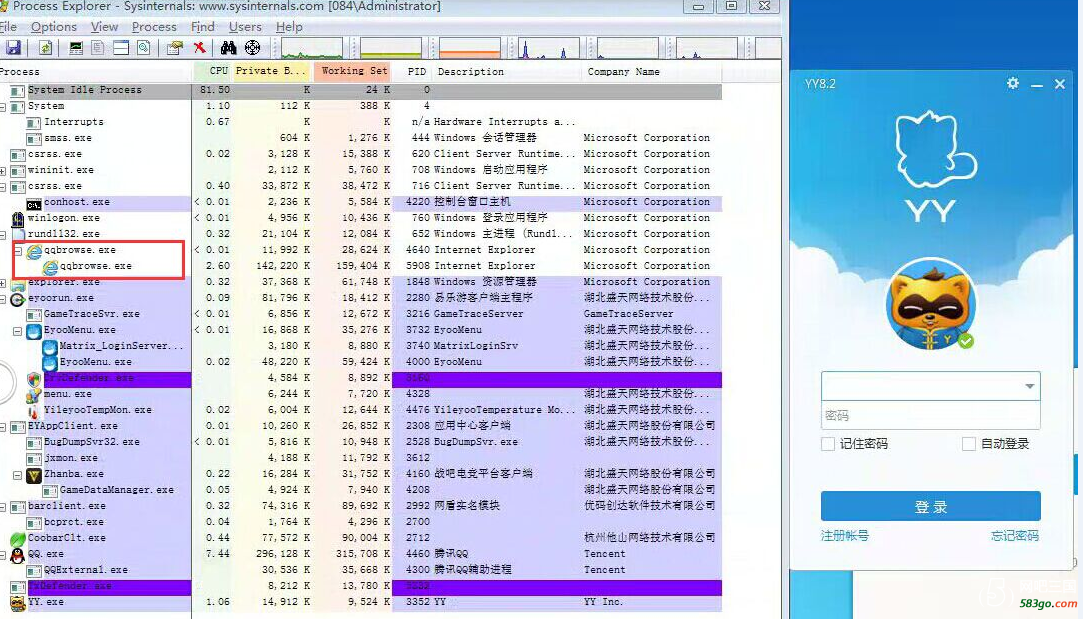
Task: Click the 'YY Inc.' company name cell
Action: point(604,602)
